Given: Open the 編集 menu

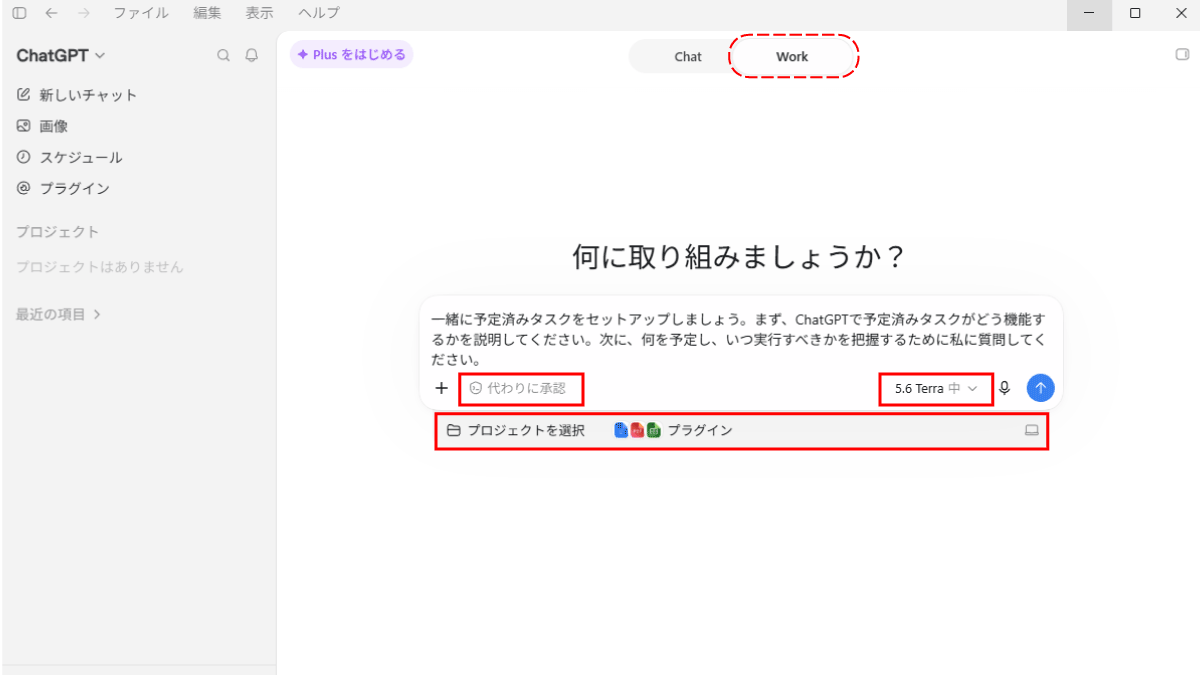Looking at the screenshot, I should (x=207, y=13).
